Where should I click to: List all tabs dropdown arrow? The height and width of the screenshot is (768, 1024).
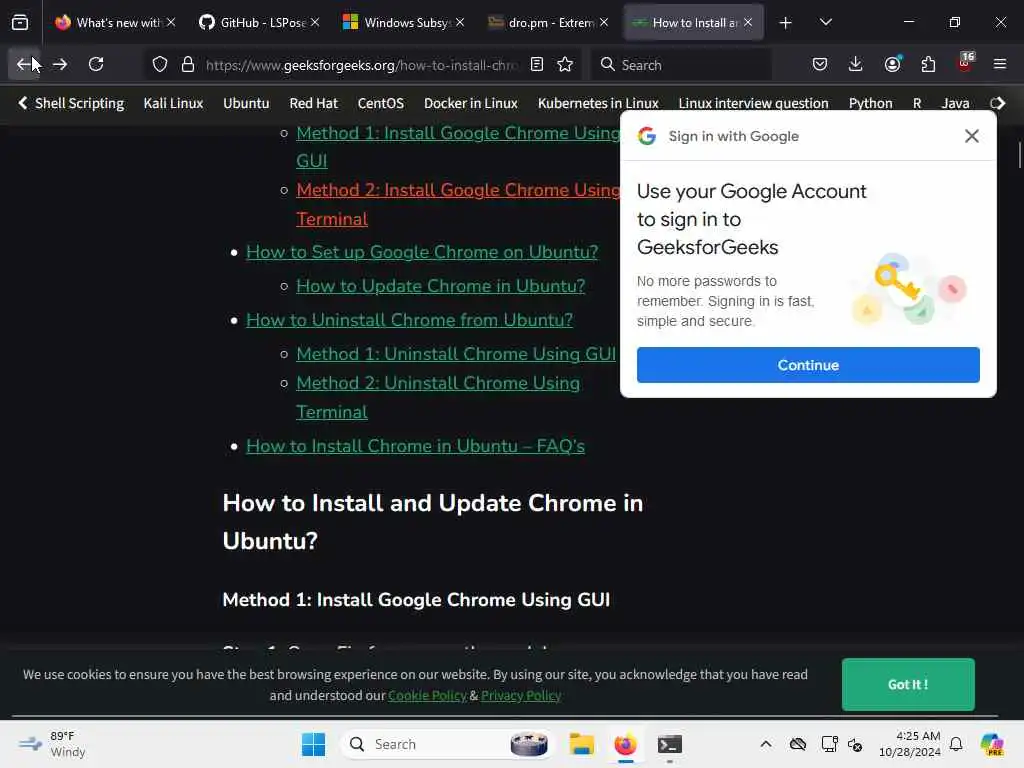click(825, 23)
